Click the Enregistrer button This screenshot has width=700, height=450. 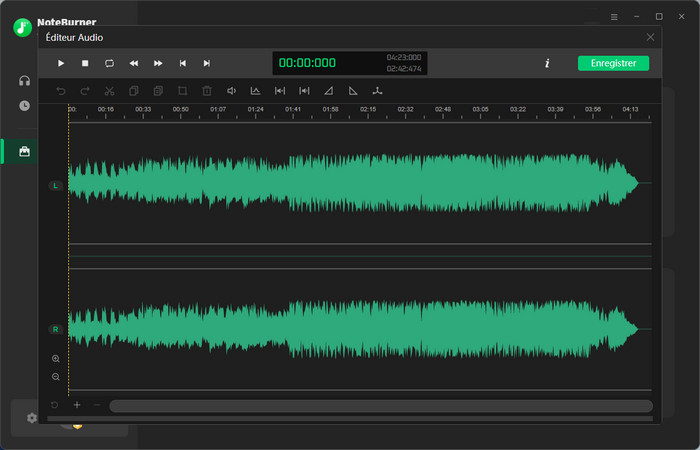(x=613, y=63)
